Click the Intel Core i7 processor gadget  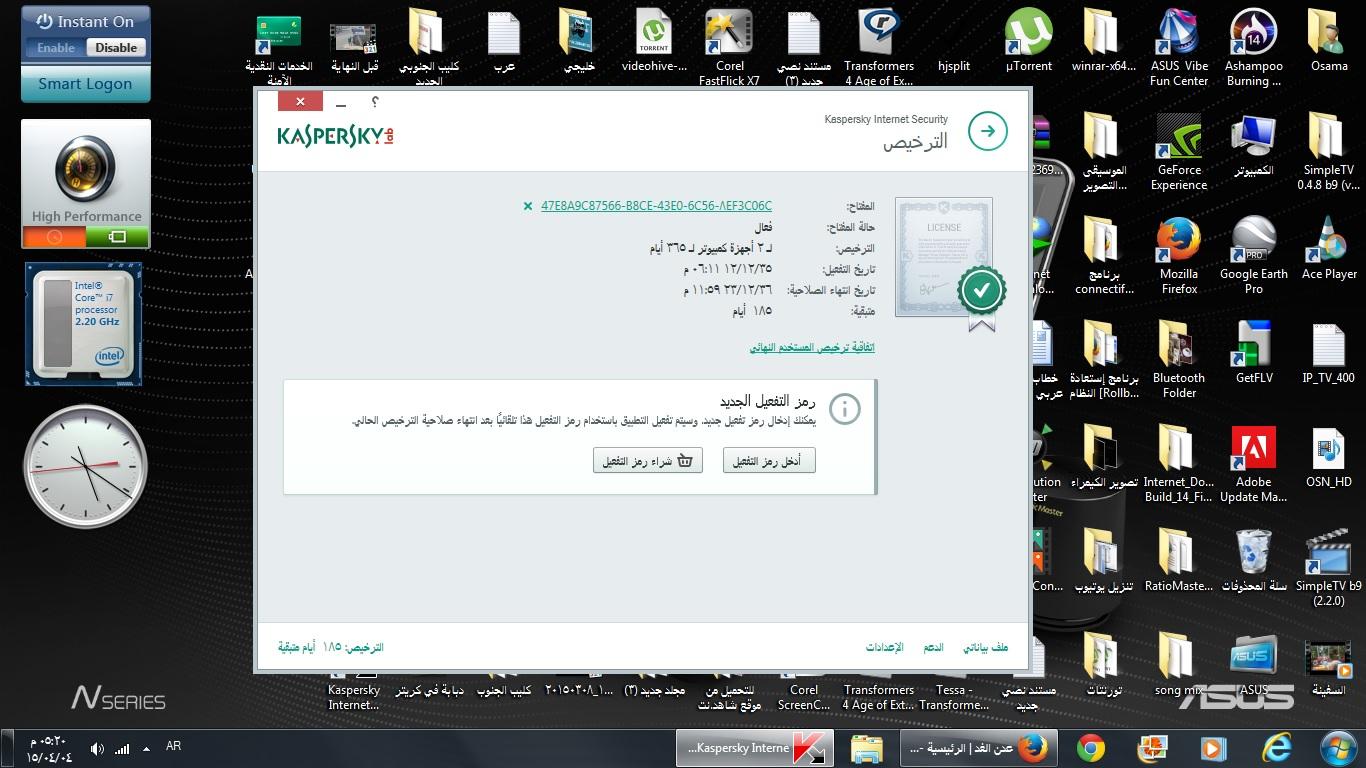[x=84, y=324]
